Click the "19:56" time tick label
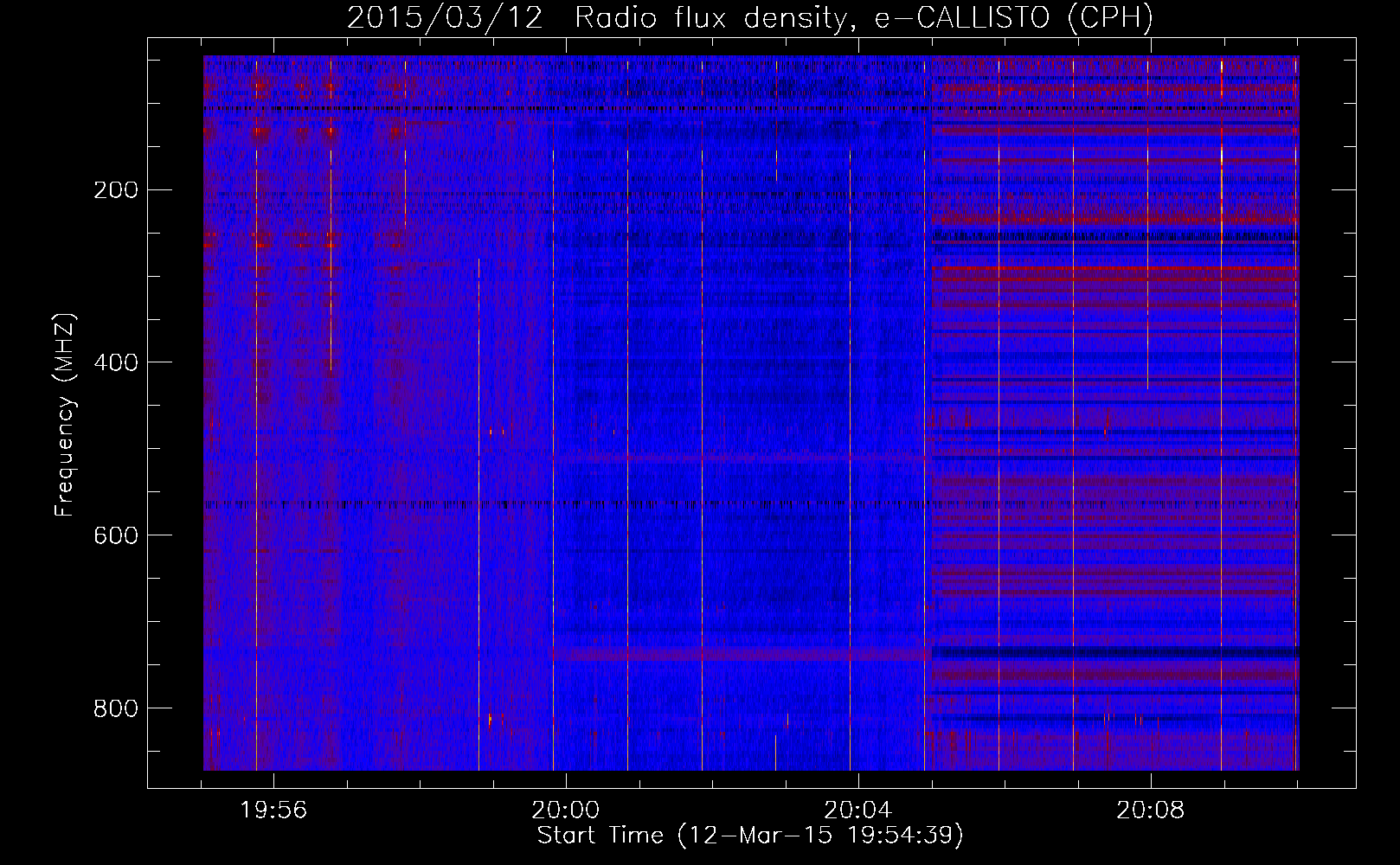The image size is (1400, 865). pyautogui.click(x=273, y=811)
